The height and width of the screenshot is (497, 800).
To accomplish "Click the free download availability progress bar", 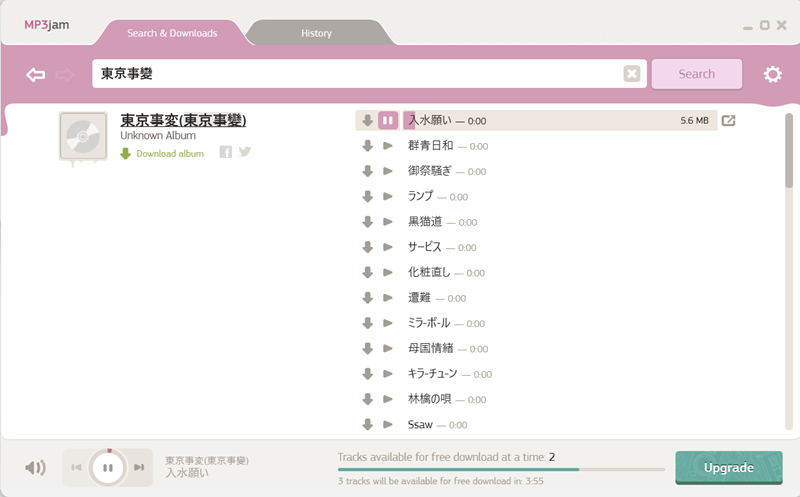I will click(x=501, y=469).
